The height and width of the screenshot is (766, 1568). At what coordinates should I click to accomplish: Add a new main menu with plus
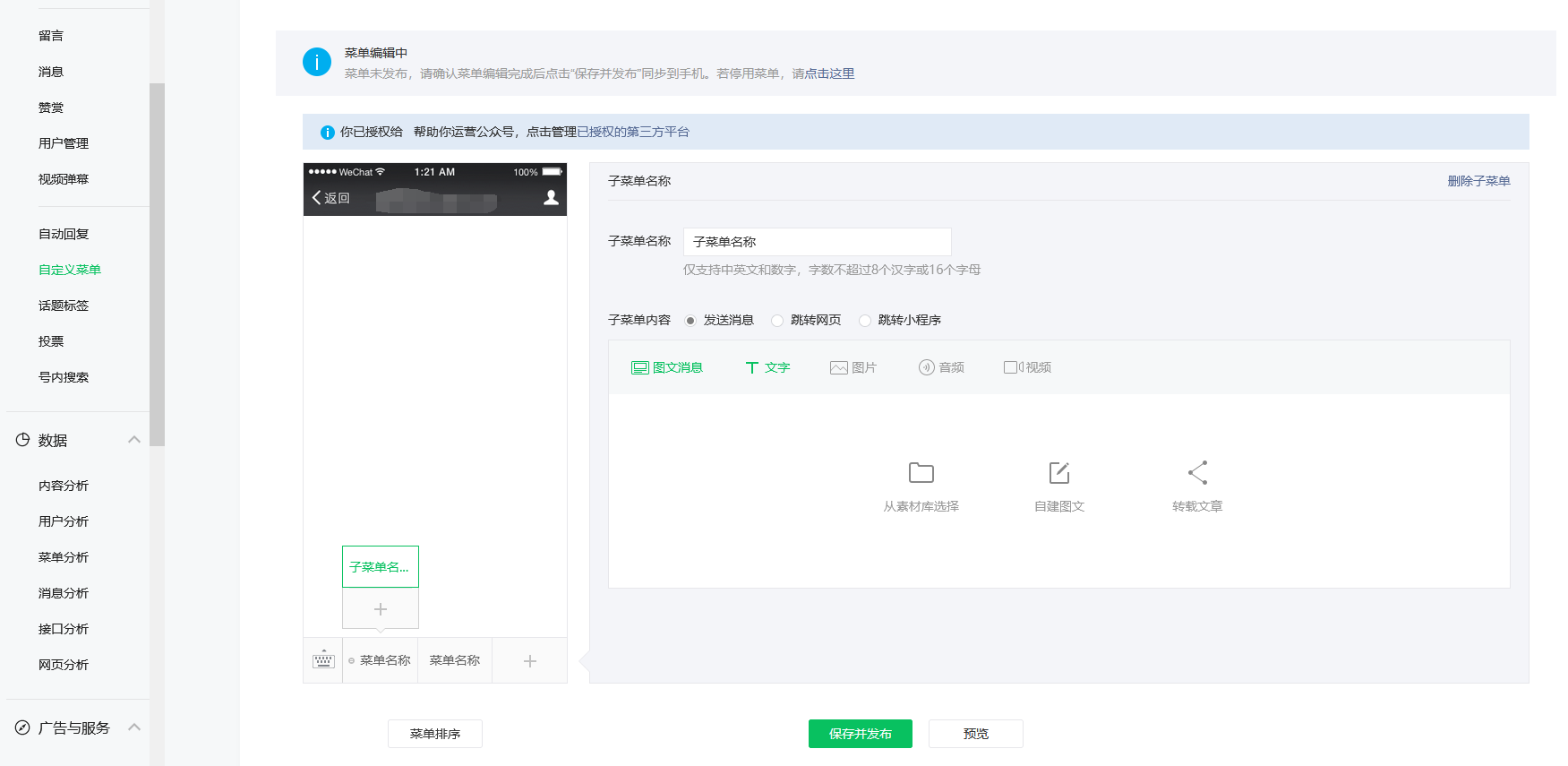coord(530,661)
